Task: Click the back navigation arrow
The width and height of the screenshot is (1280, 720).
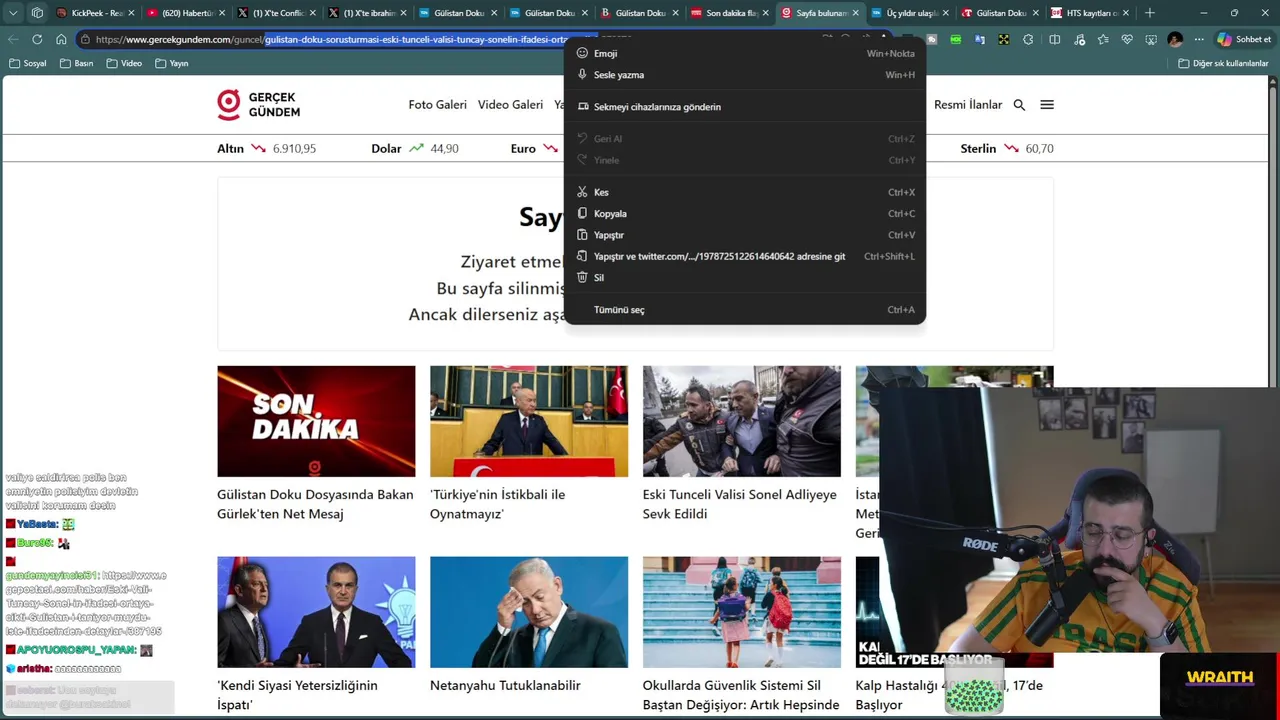Action: click(13, 39)
